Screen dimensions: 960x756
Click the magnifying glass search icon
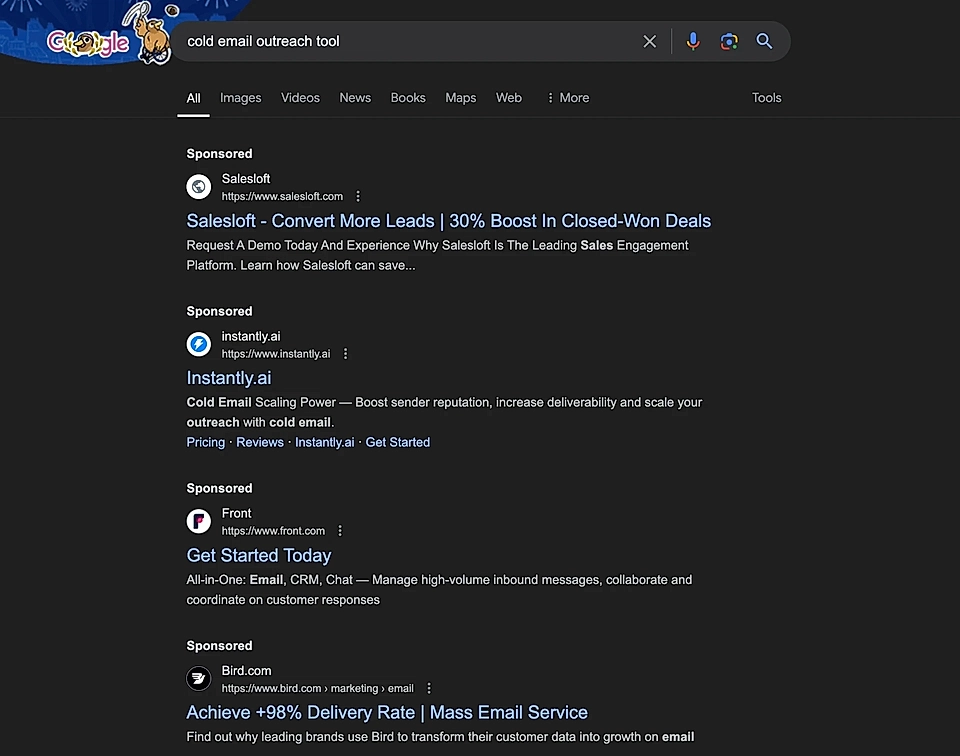coord(764,41)
